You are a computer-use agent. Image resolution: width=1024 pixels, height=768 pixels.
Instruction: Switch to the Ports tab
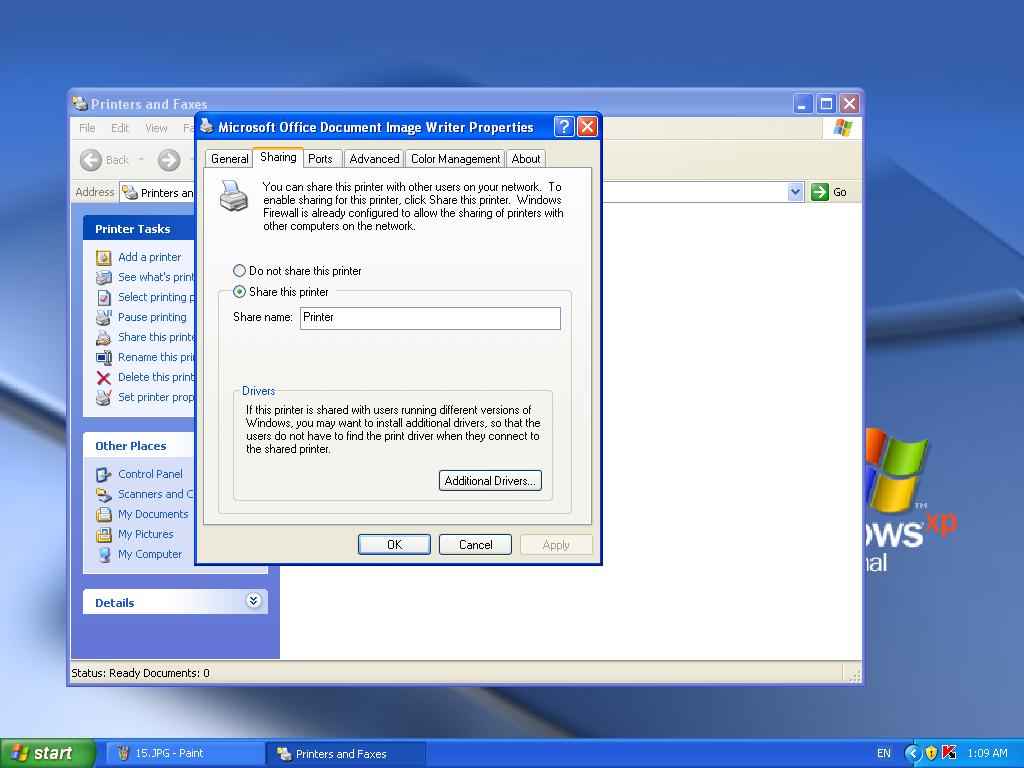pyautogui.click(x=320, y=159)
